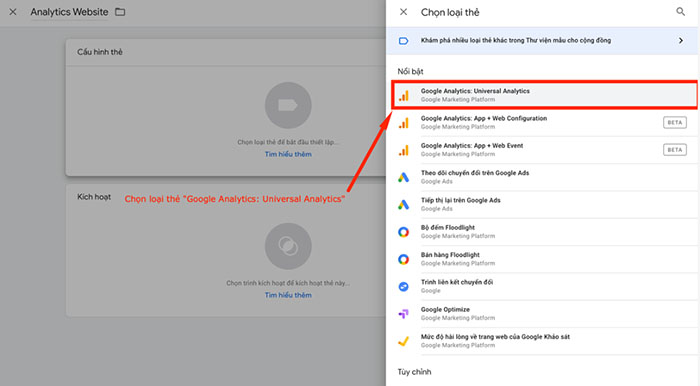Open the folder icon next to Analytics Website

tap(120, 12)
